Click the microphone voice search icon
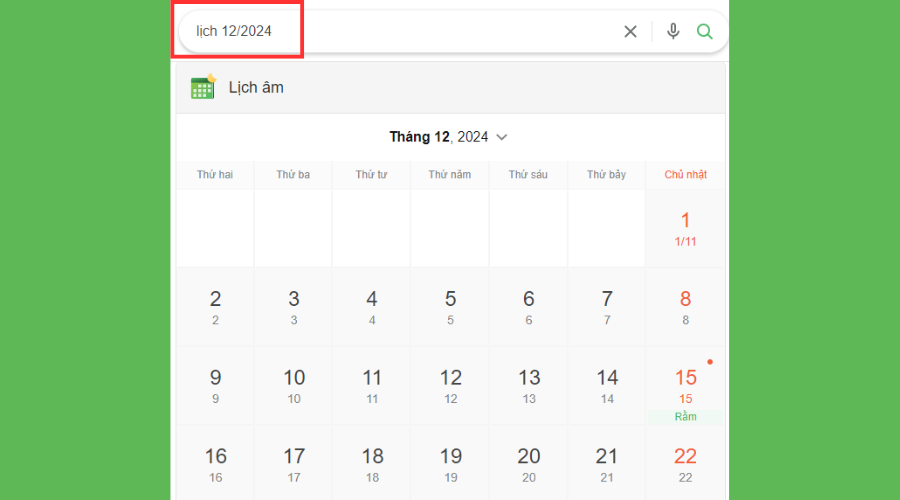This screenshot has width=900, height=500. [673, 31]
